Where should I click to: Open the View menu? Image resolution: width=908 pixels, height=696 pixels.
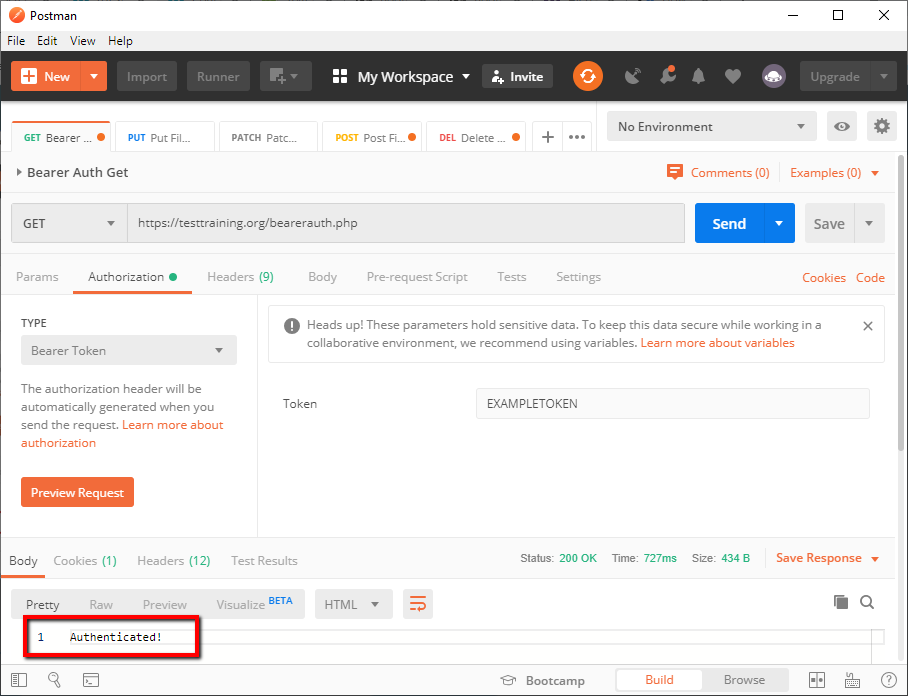click(82, 41)
